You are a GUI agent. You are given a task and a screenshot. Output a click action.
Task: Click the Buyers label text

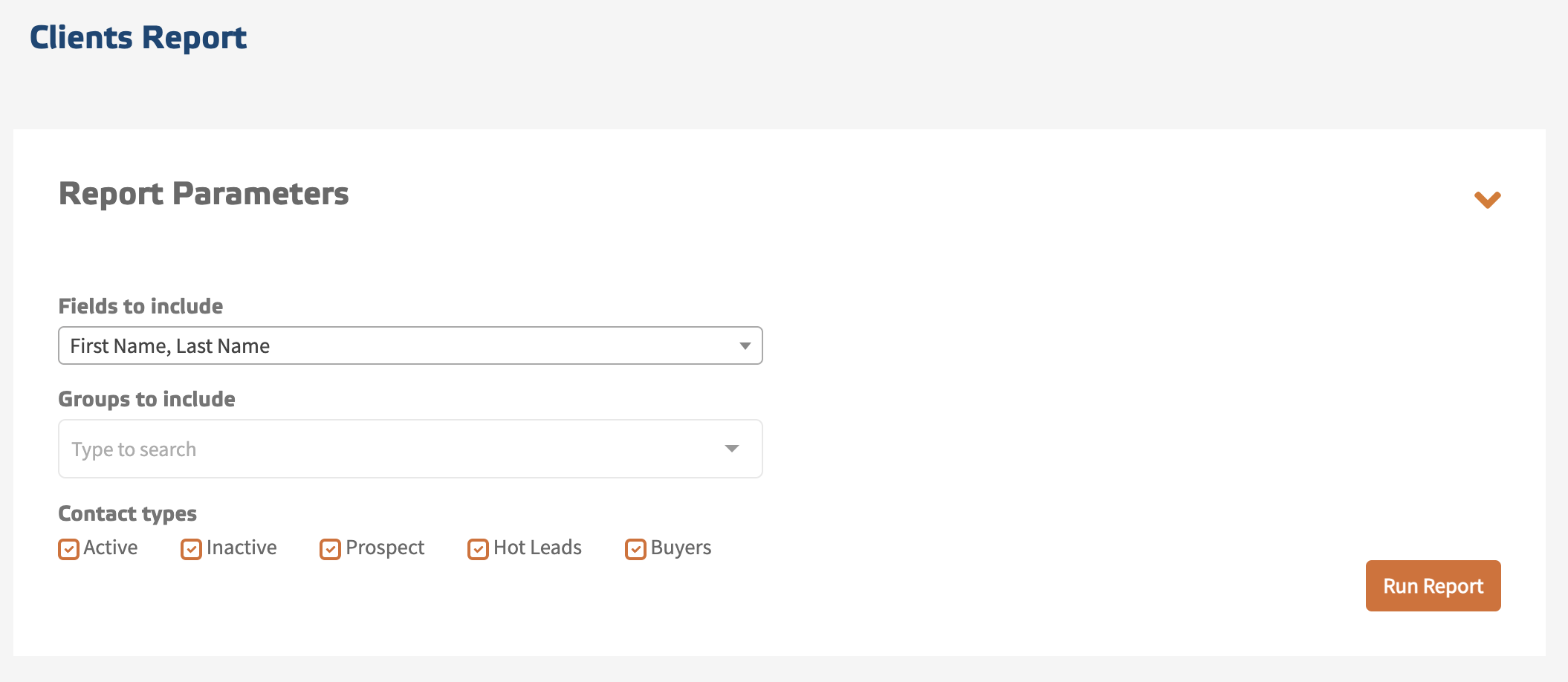click(x=681, y=548)
